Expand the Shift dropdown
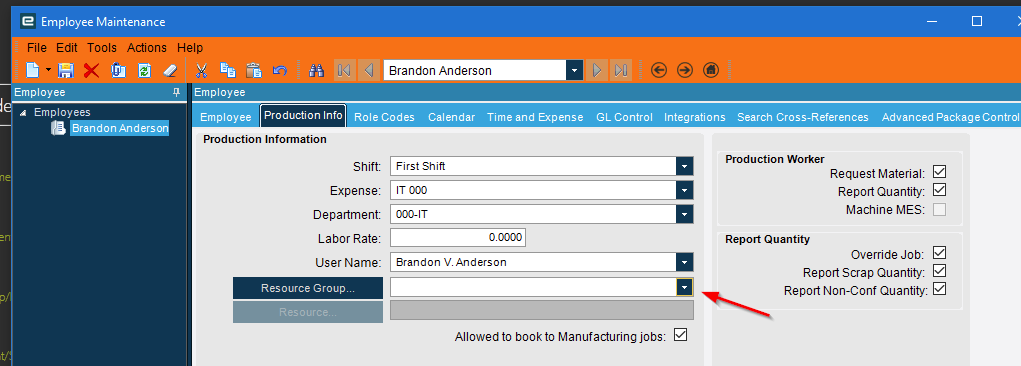 [x=684, y=166]
